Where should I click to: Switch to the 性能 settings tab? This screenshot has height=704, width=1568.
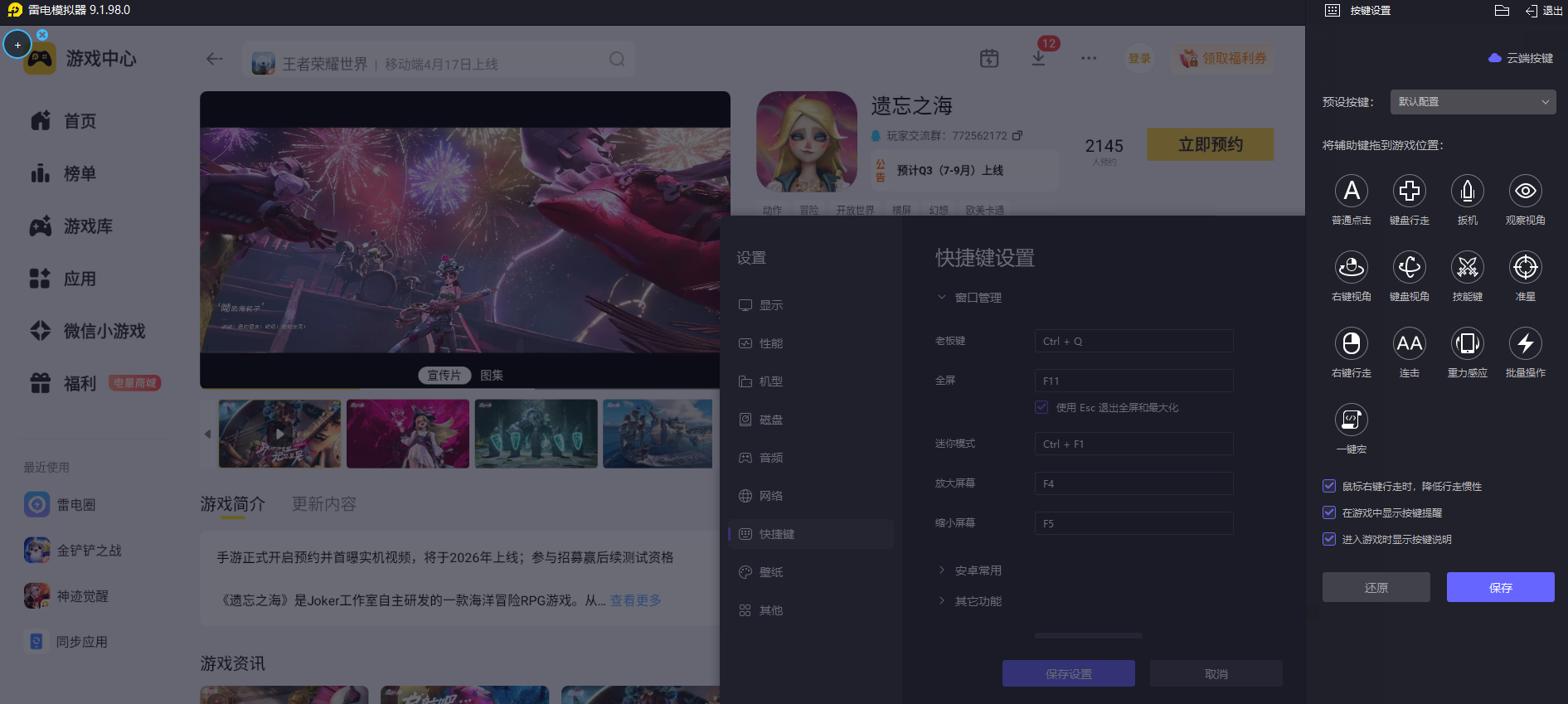pyautogui.click(x=770, y=343)
